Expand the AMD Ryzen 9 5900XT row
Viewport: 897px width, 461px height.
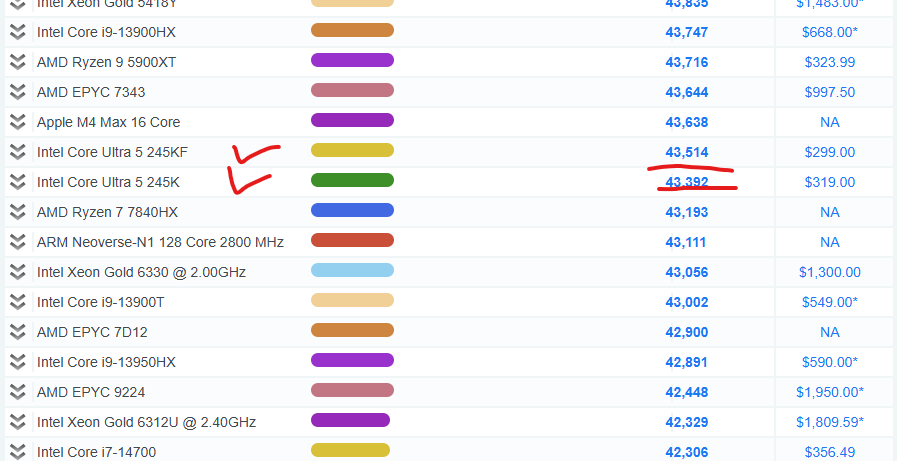pyautogui.click(x=18, y=62)
